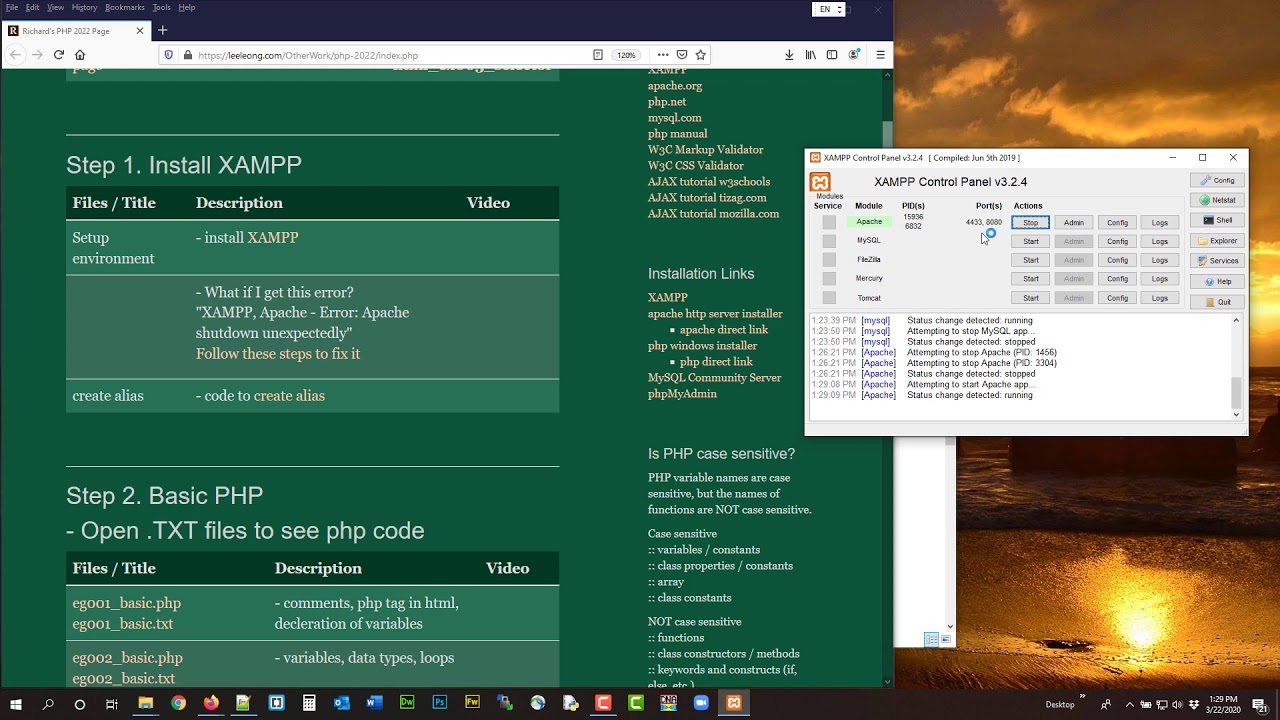View Tomcat Logs
The height and width of the screenshot is (720, 1280).
coord(1159,298)
